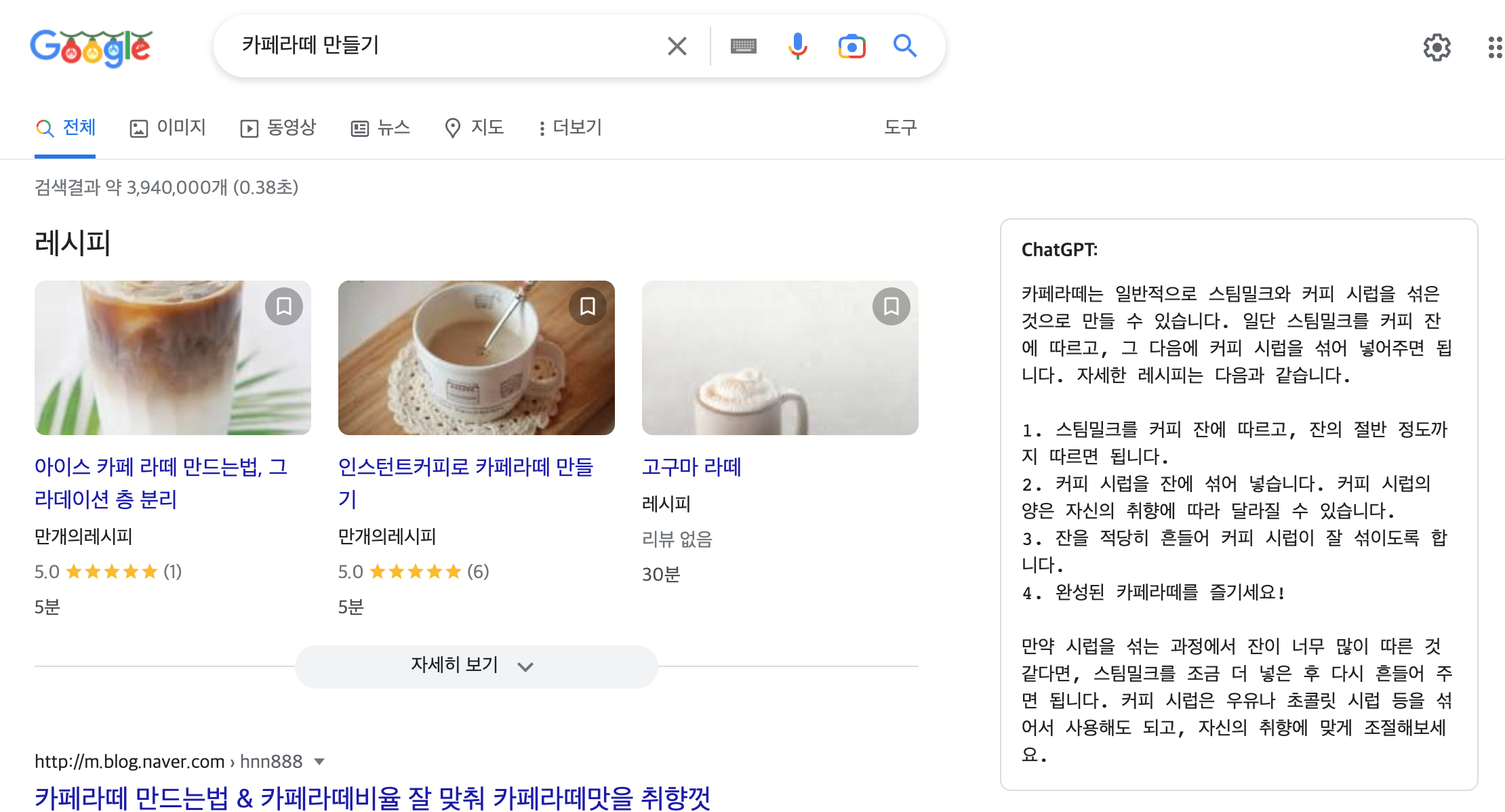The image size is (1505, 812).
Task: Save the instant coffee latte recipe
Action: [x=588, y=306]
